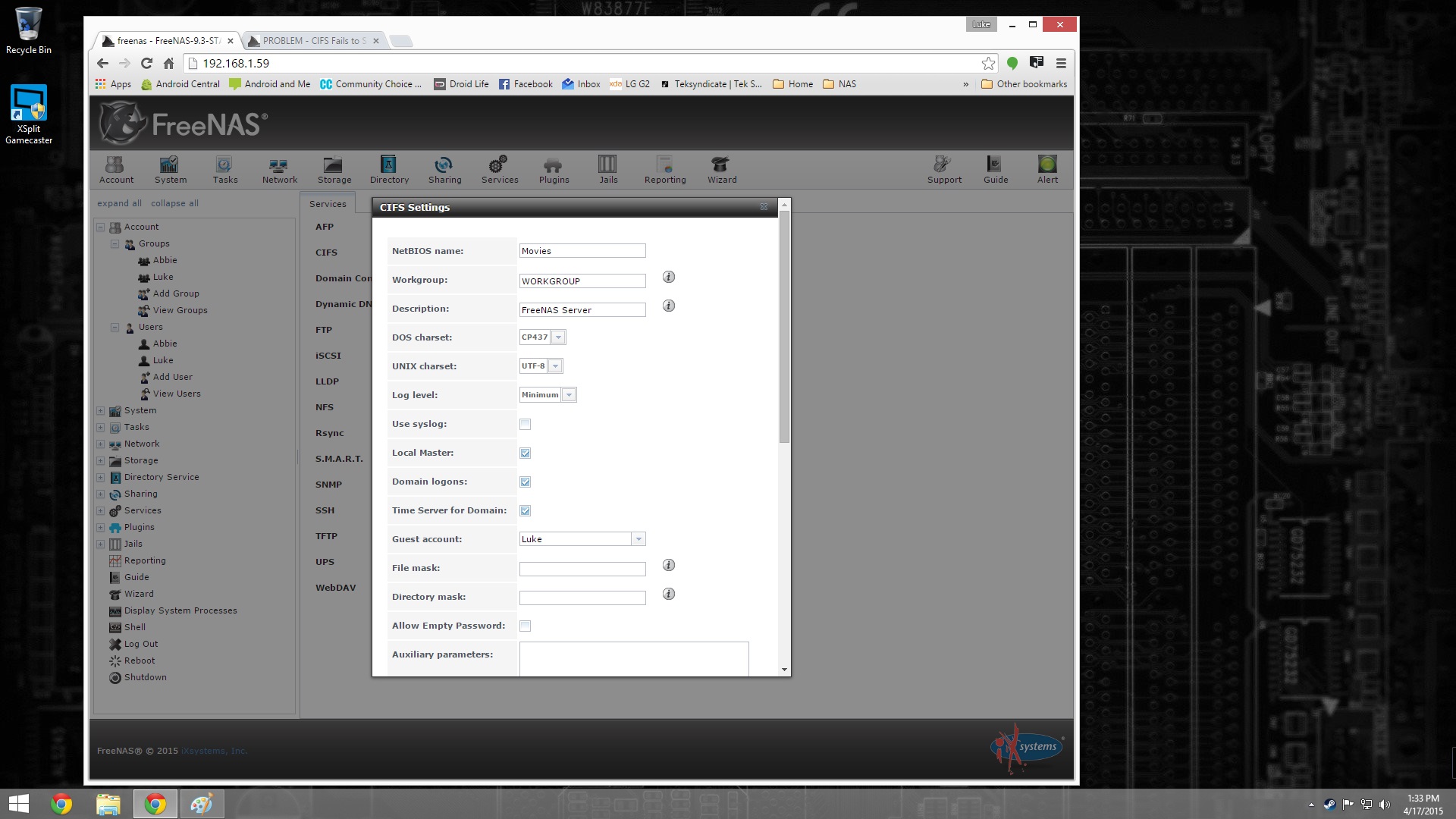This screenshot has height=819, width=1456.
Task: Collapse the Groups tree node
Action: 115,244
